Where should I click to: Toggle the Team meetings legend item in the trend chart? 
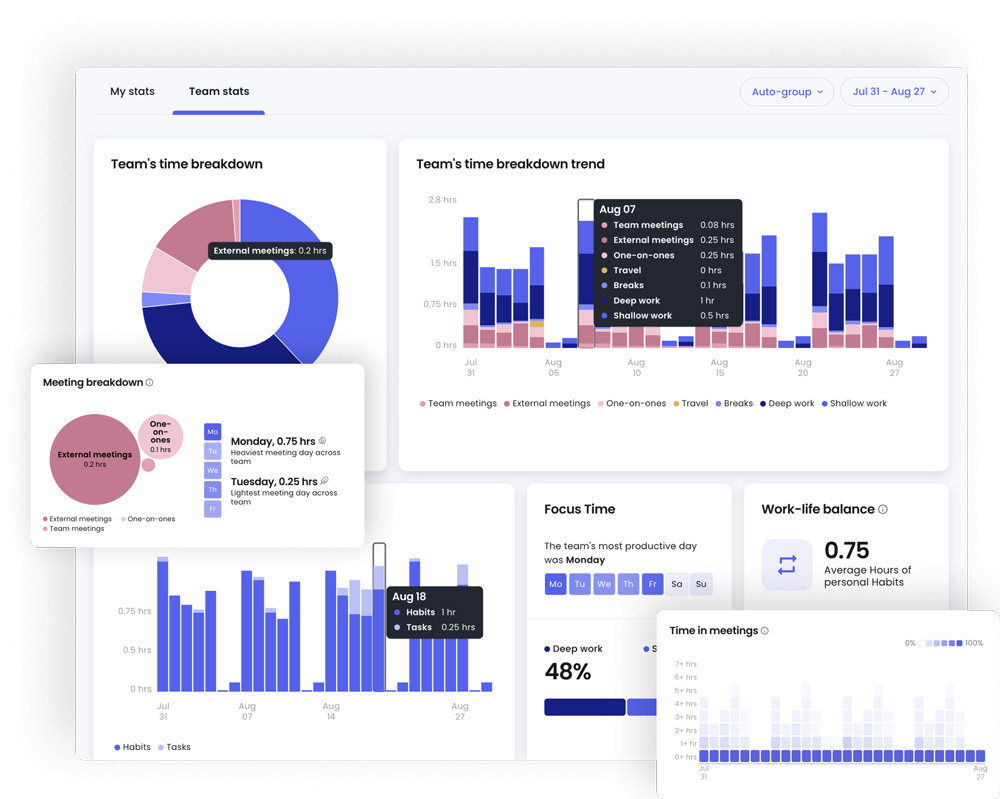tap(458, 404)
